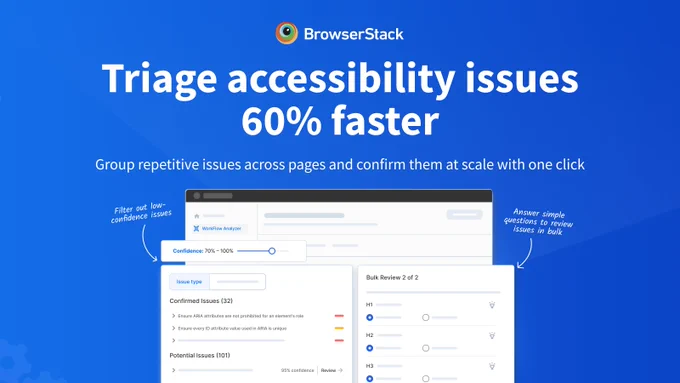Viewport: 680px width, 383px height.
Task: Click the lightbulb hint icon for H1
Action: click(x=492, y=305)
